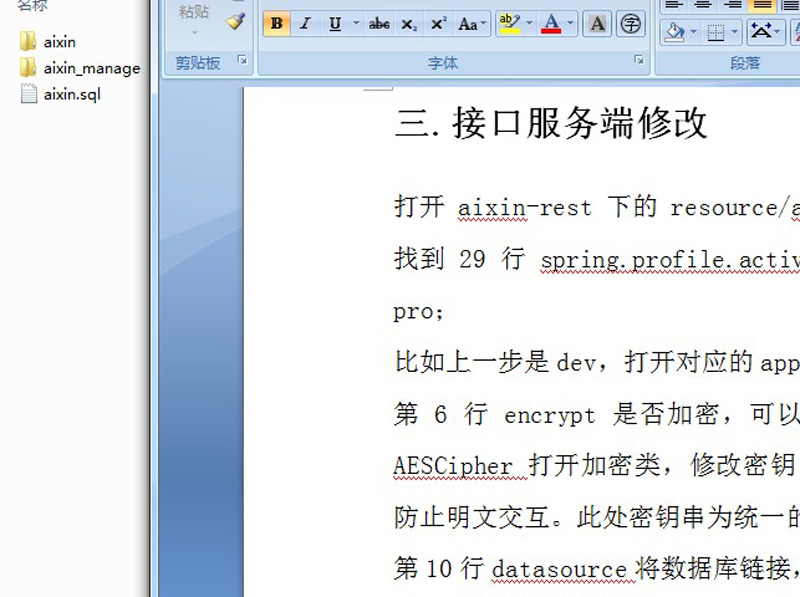Open the paragraph shading fill dropdown
Viewport: 800px width, 597px height.
pos(694,32)
